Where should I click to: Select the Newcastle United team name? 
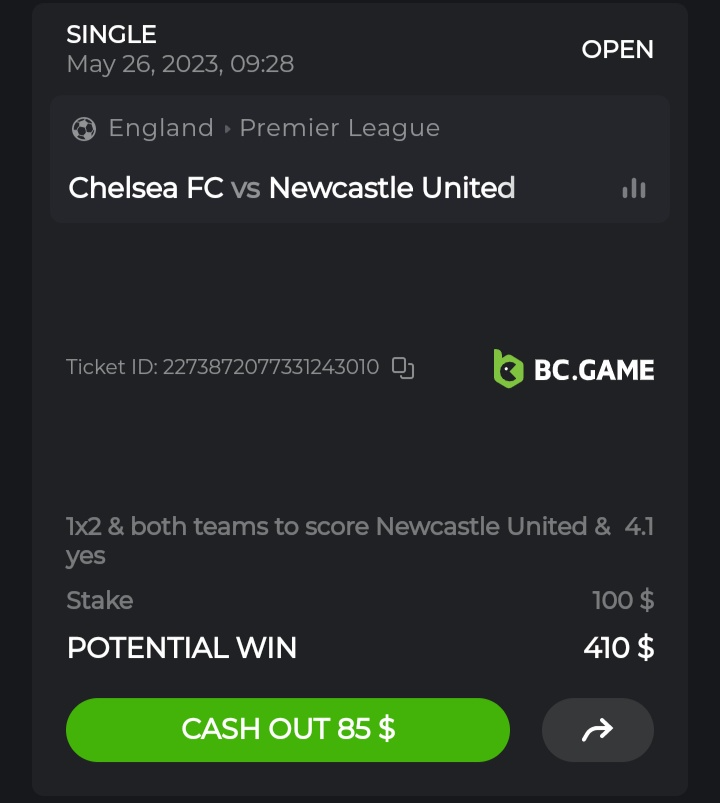[392, 188]
